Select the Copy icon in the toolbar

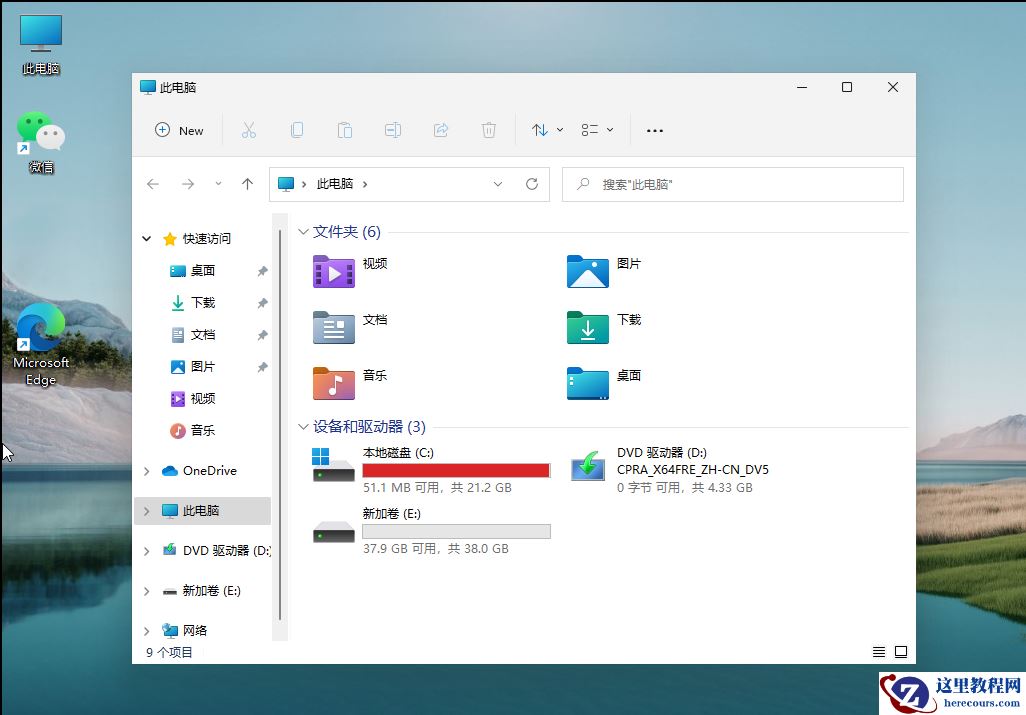tap(297, 130)
